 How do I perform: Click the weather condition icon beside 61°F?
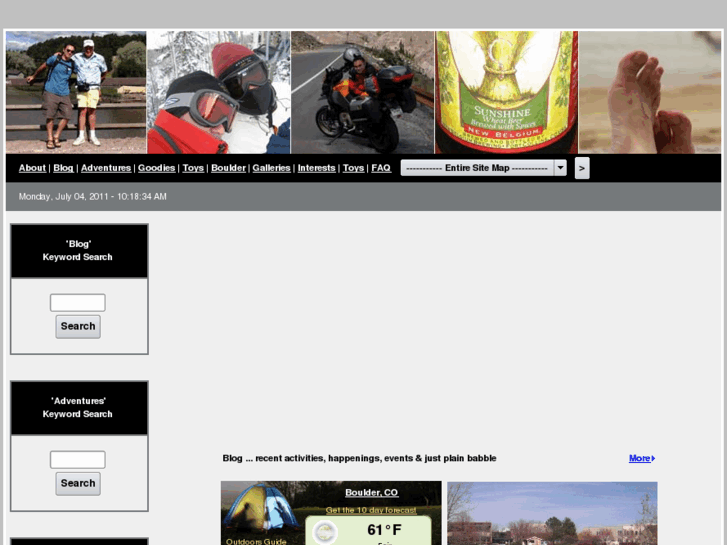point(325,532)
